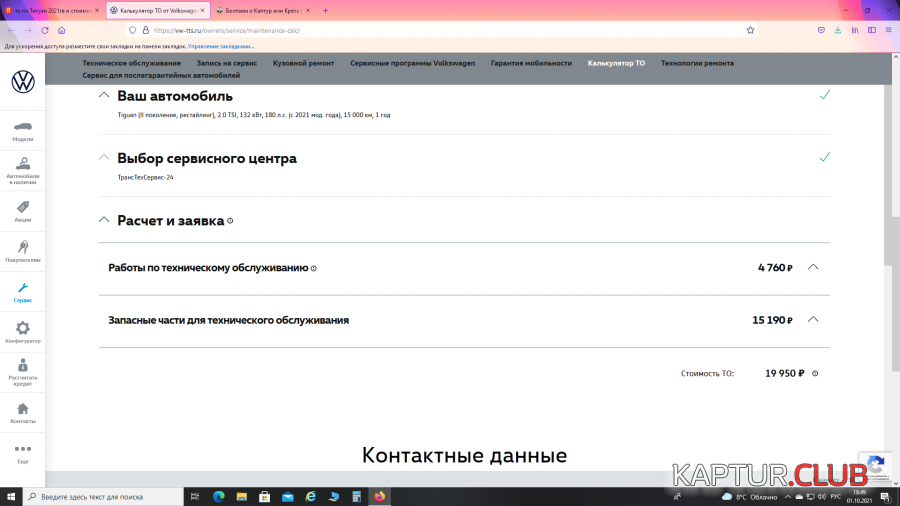
Task: Click info icon next to Расчет и заявка
Action: pyautogui.click(x=230, y=221)
